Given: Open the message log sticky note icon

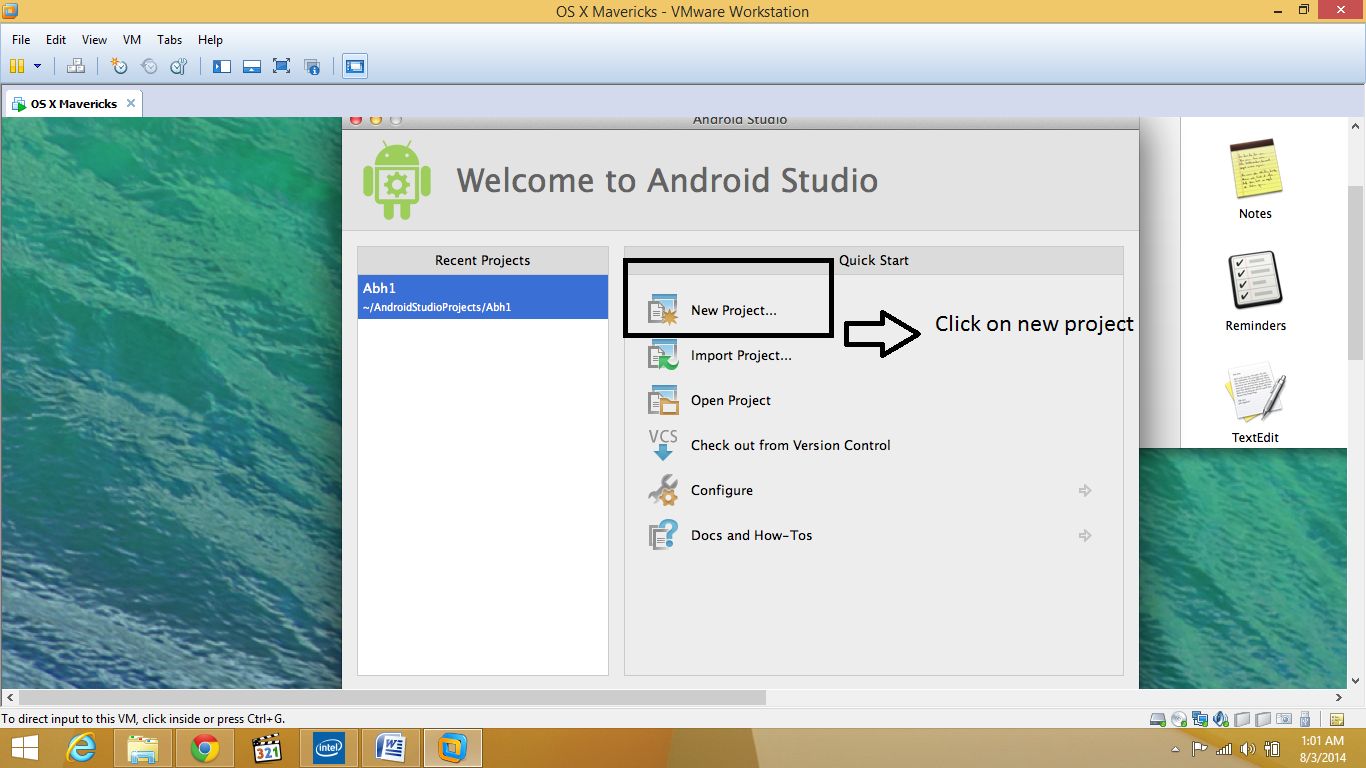Looking at the screenshot, I should (x=1336, y=719).
